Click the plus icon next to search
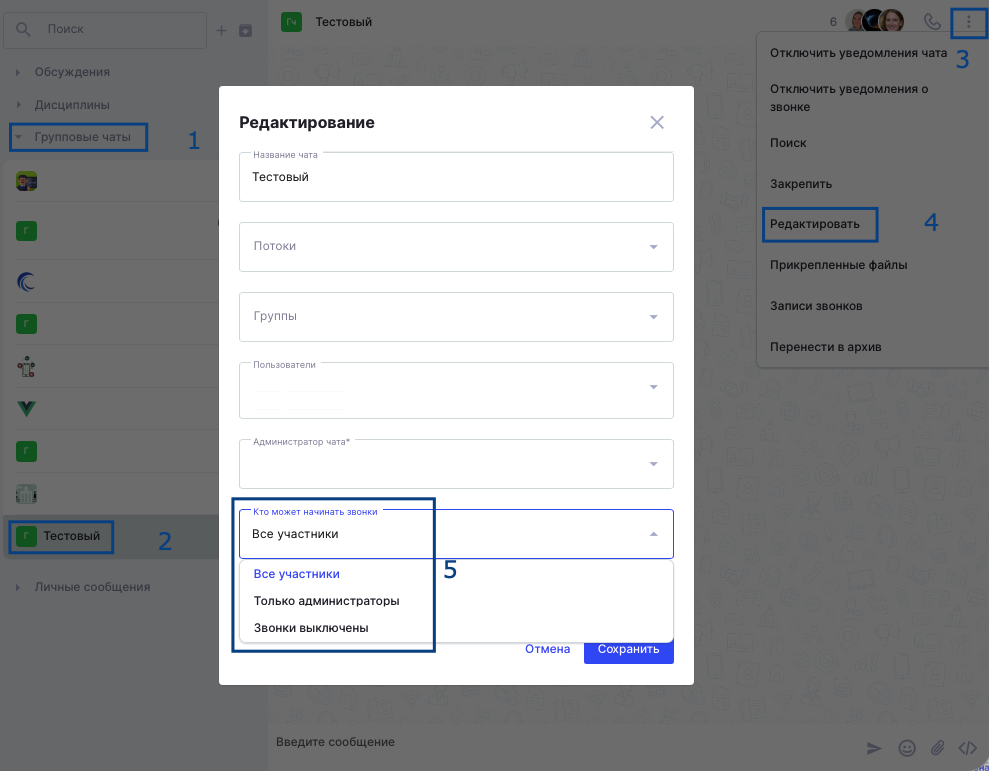 coord(221,30)
